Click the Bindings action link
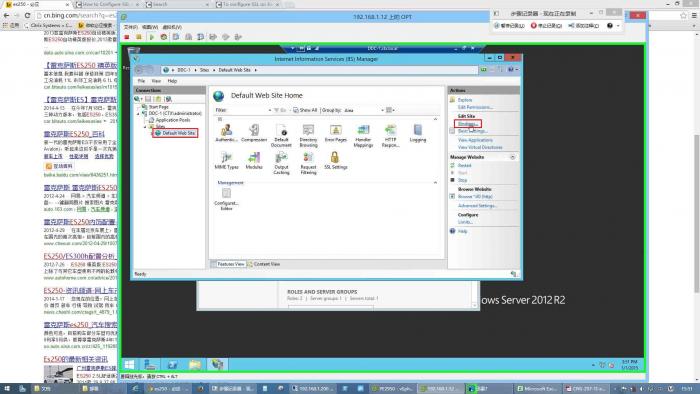This screenshot has width=700, height=394. (x=468, y=124)
